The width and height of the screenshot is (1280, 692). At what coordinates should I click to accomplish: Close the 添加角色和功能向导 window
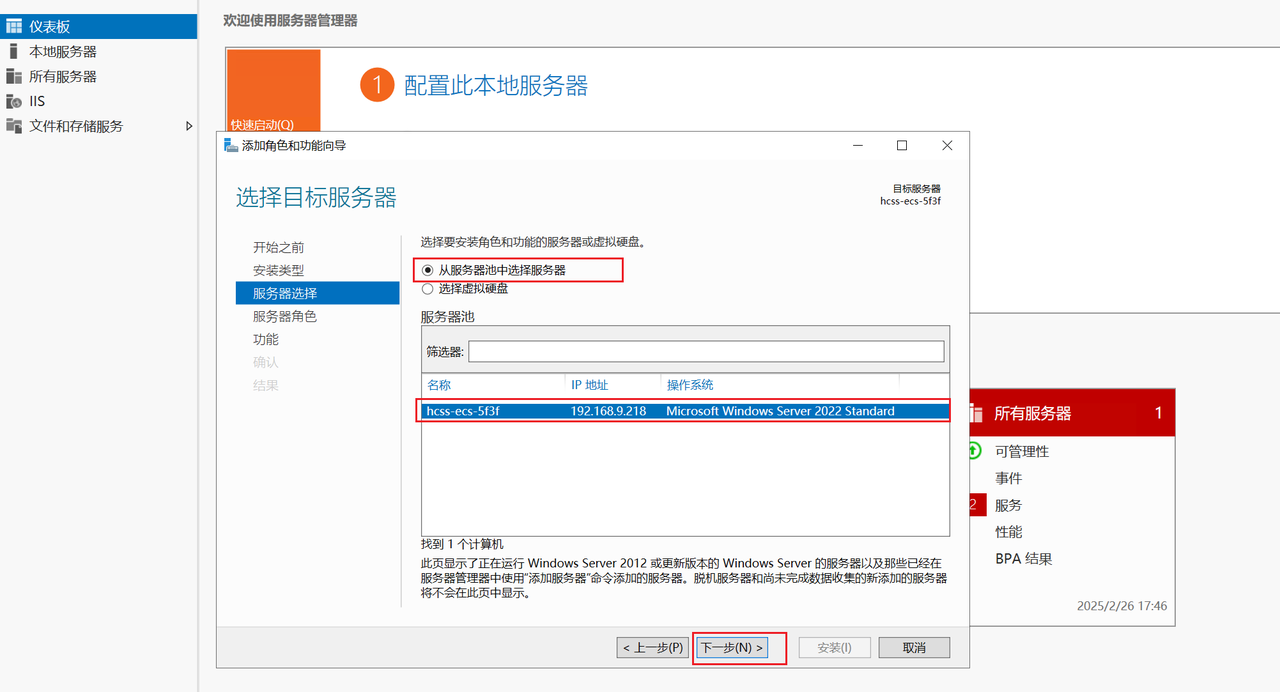tap(947, 146)
